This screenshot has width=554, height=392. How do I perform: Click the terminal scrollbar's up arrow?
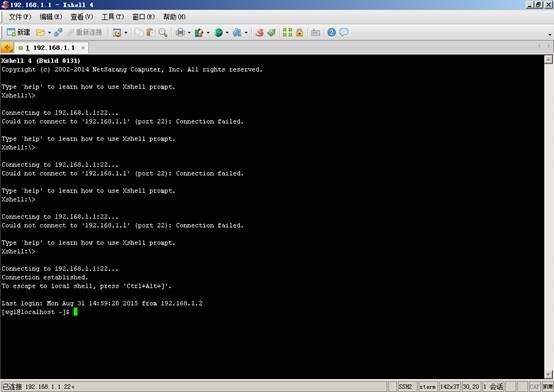coord(548,59)
